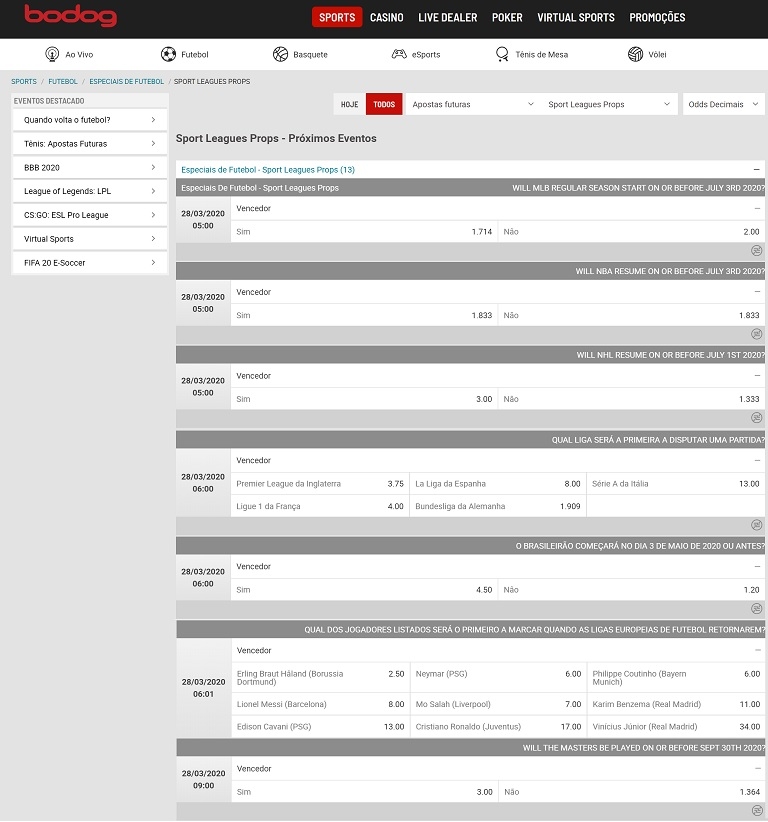Select the TODOS filter

(x=383, y=104)
